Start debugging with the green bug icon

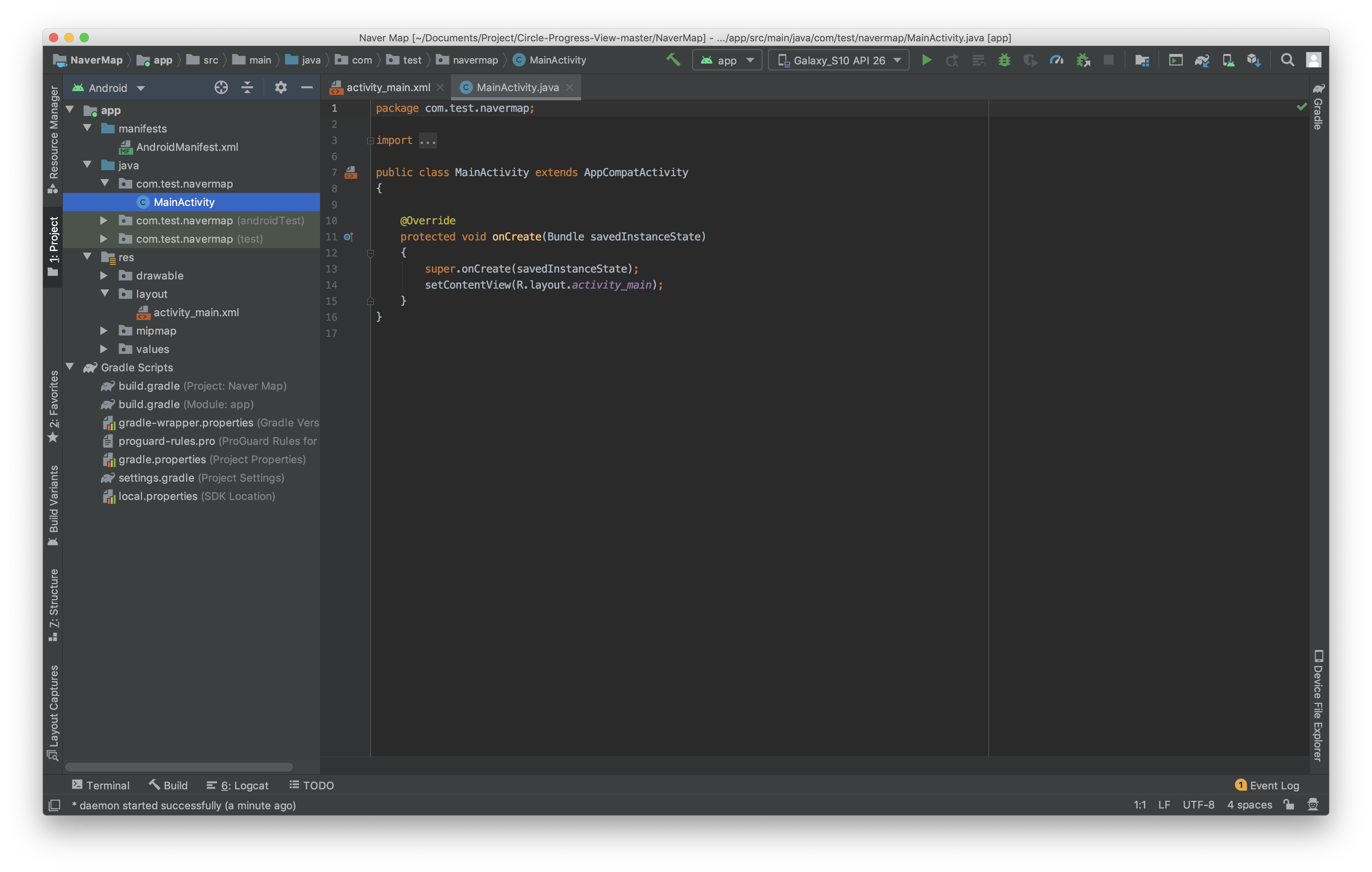1004,60
